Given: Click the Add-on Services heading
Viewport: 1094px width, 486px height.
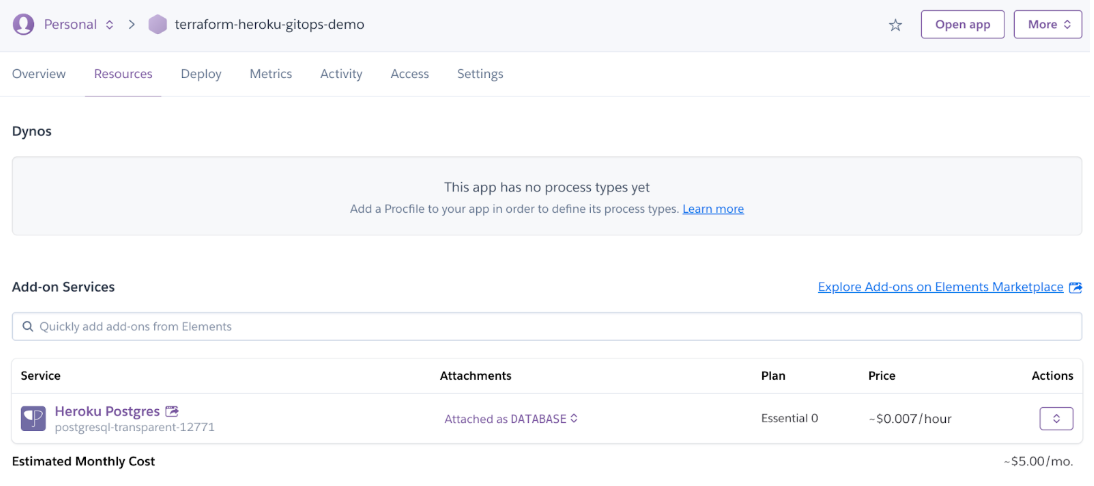Looking at the screenshot, I should (63, 287).
